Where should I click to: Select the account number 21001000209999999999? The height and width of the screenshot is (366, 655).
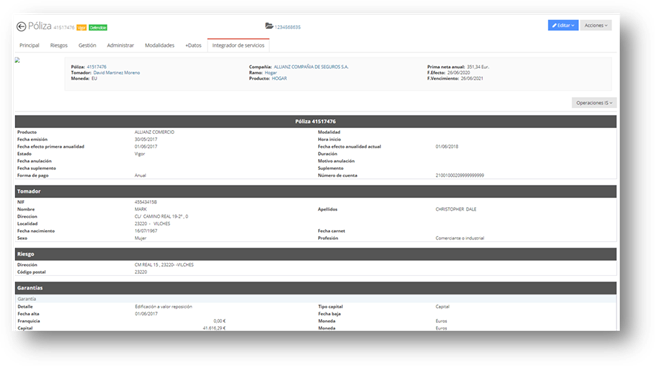pyautogui.click(x=460, y=175)
